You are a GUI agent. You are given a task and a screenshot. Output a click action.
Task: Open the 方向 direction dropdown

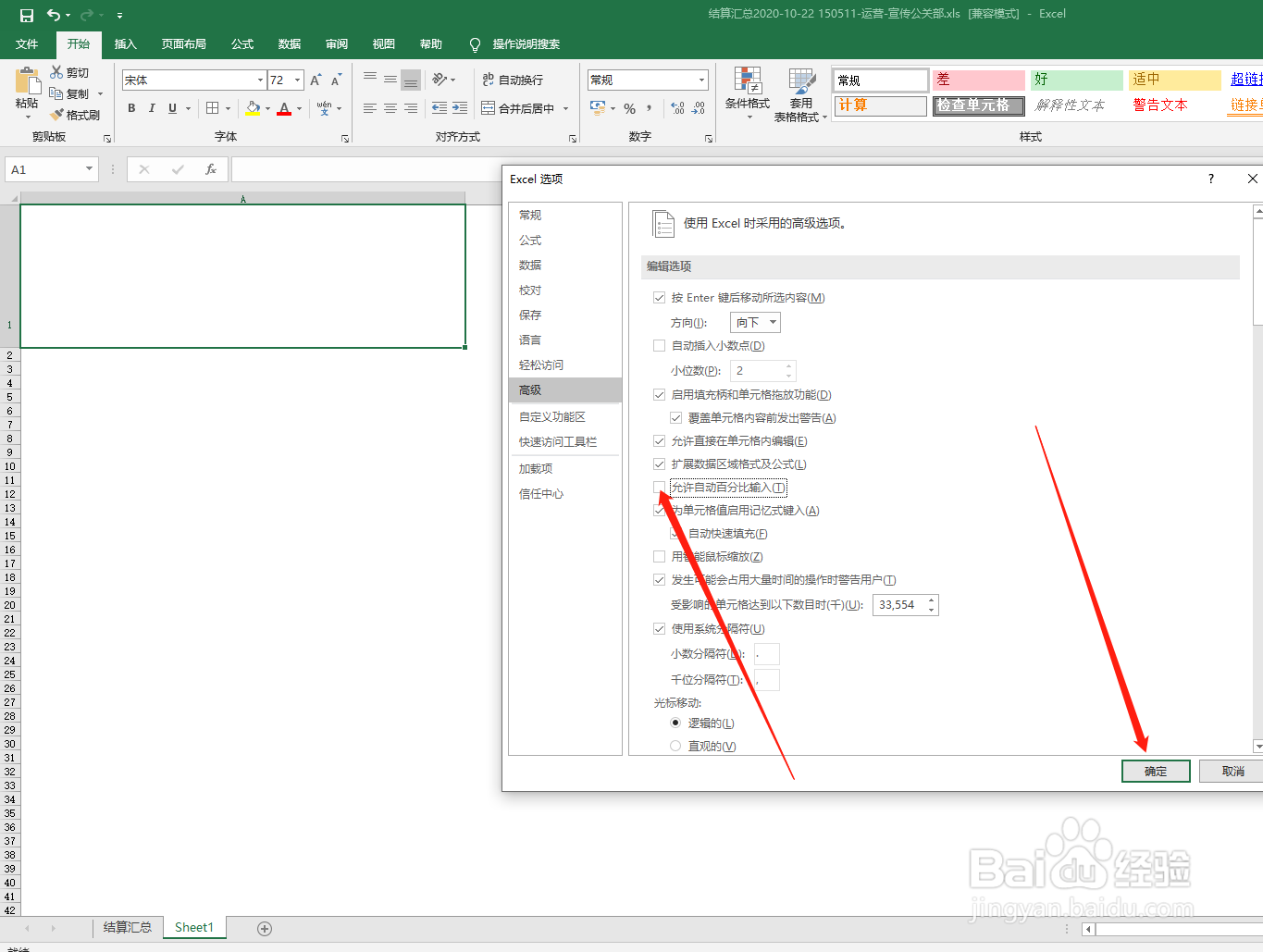point(755,322)
